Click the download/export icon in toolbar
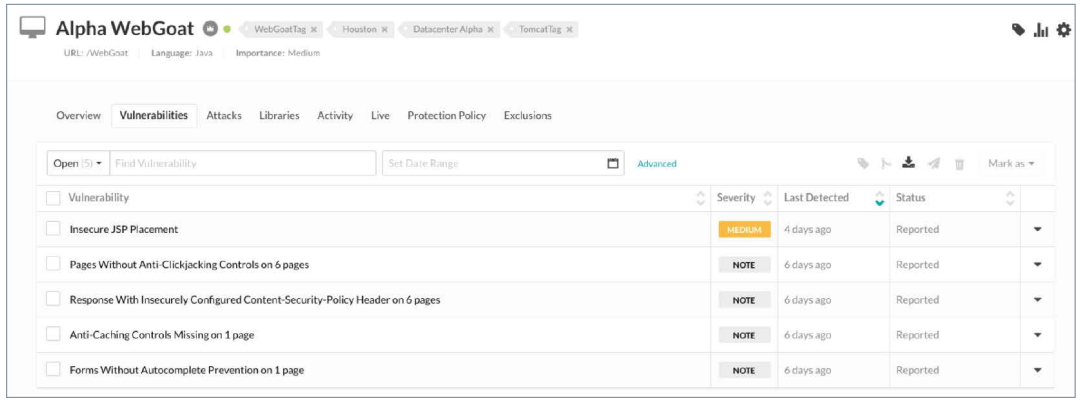Viewport: 1081px width, 404px height. 908,163
